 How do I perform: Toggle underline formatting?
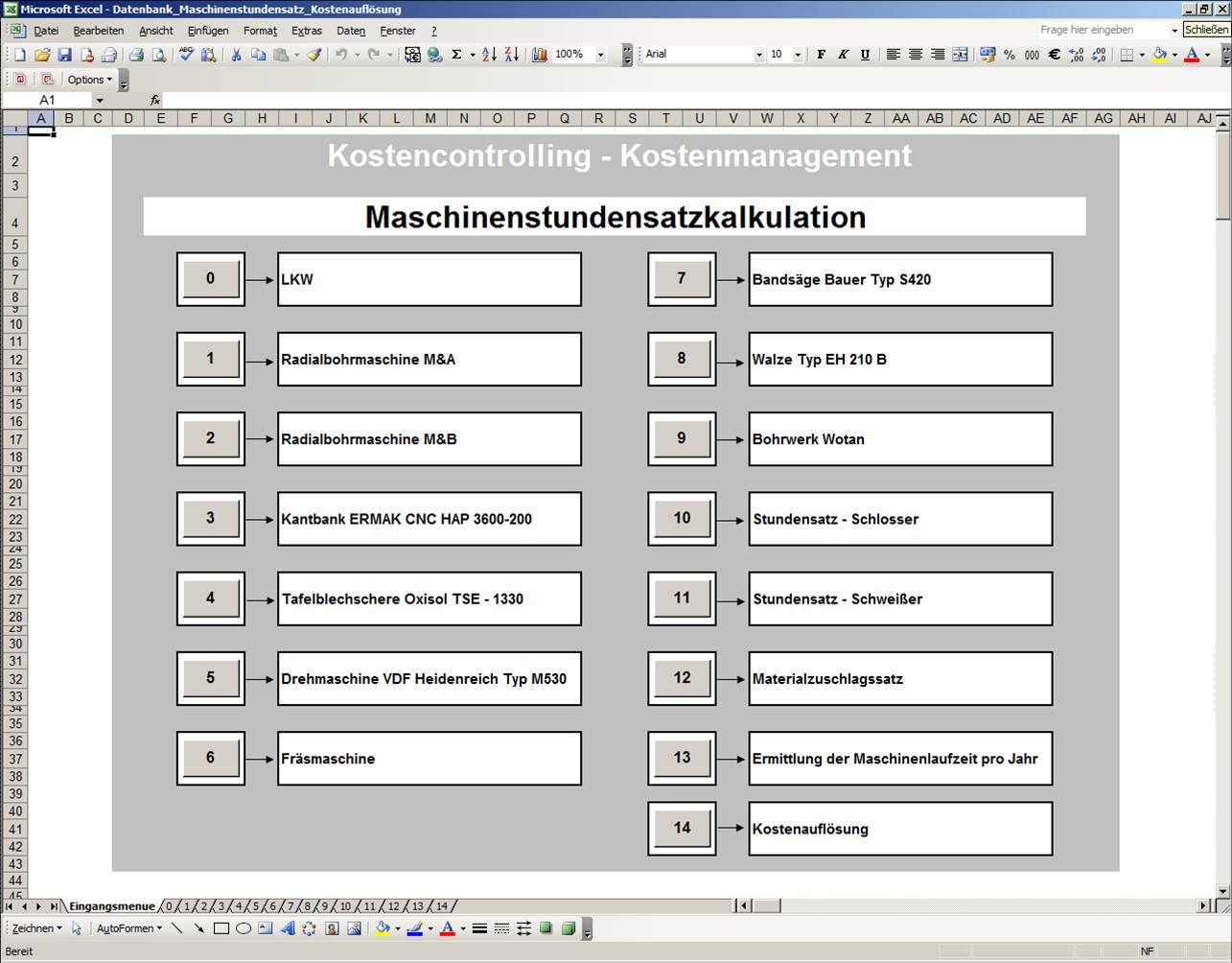click(x=865, y=55)
